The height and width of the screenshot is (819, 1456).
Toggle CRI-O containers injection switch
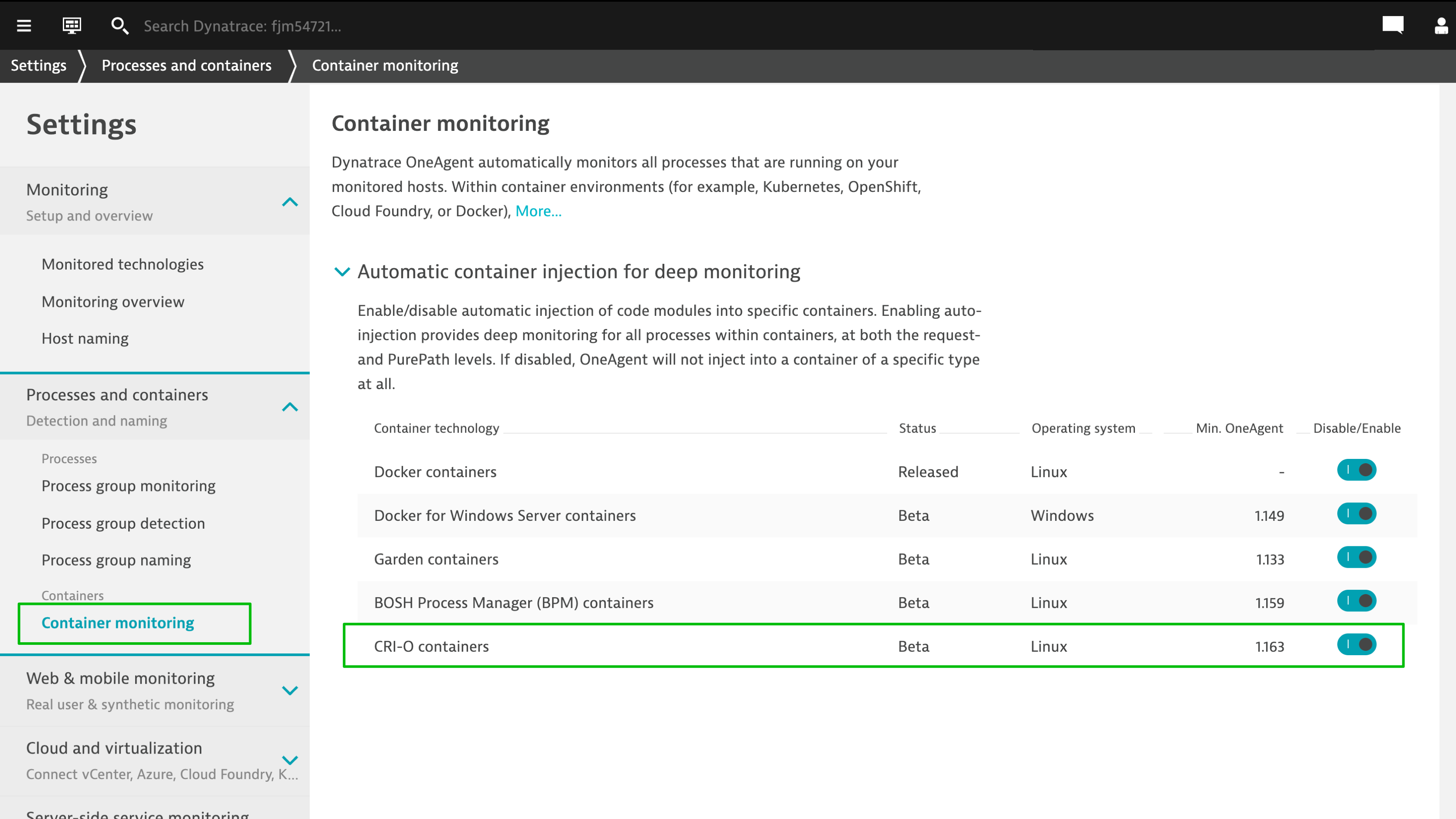1356,645
